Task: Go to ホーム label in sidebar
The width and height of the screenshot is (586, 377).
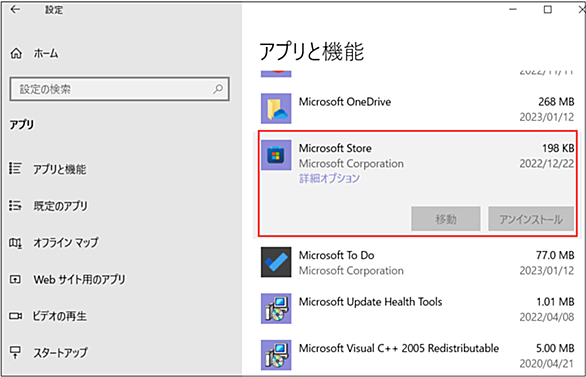Action: (x=46, y=53)
